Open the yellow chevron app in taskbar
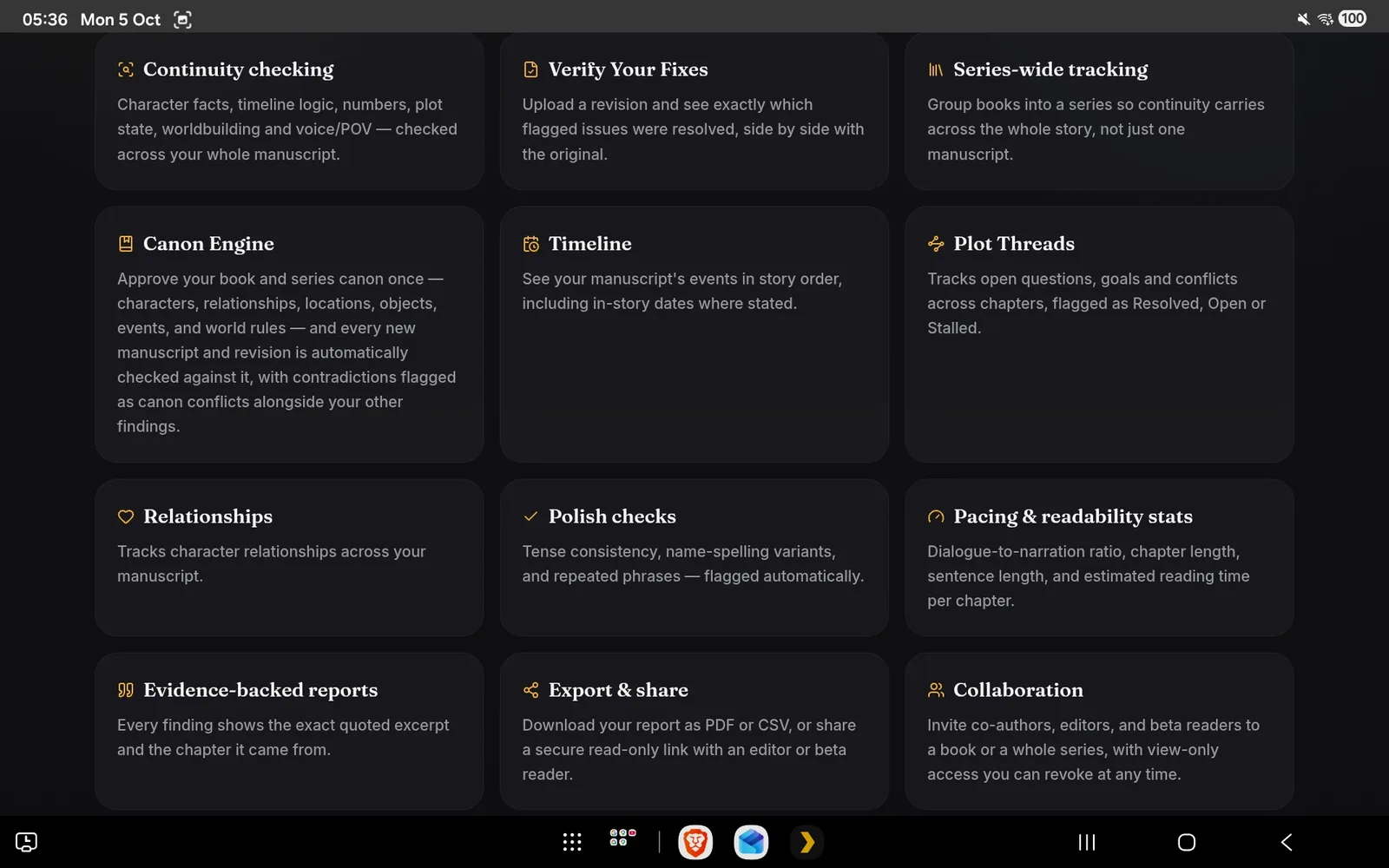Viewport: 1389px width, 868px height. pos(806,842)
